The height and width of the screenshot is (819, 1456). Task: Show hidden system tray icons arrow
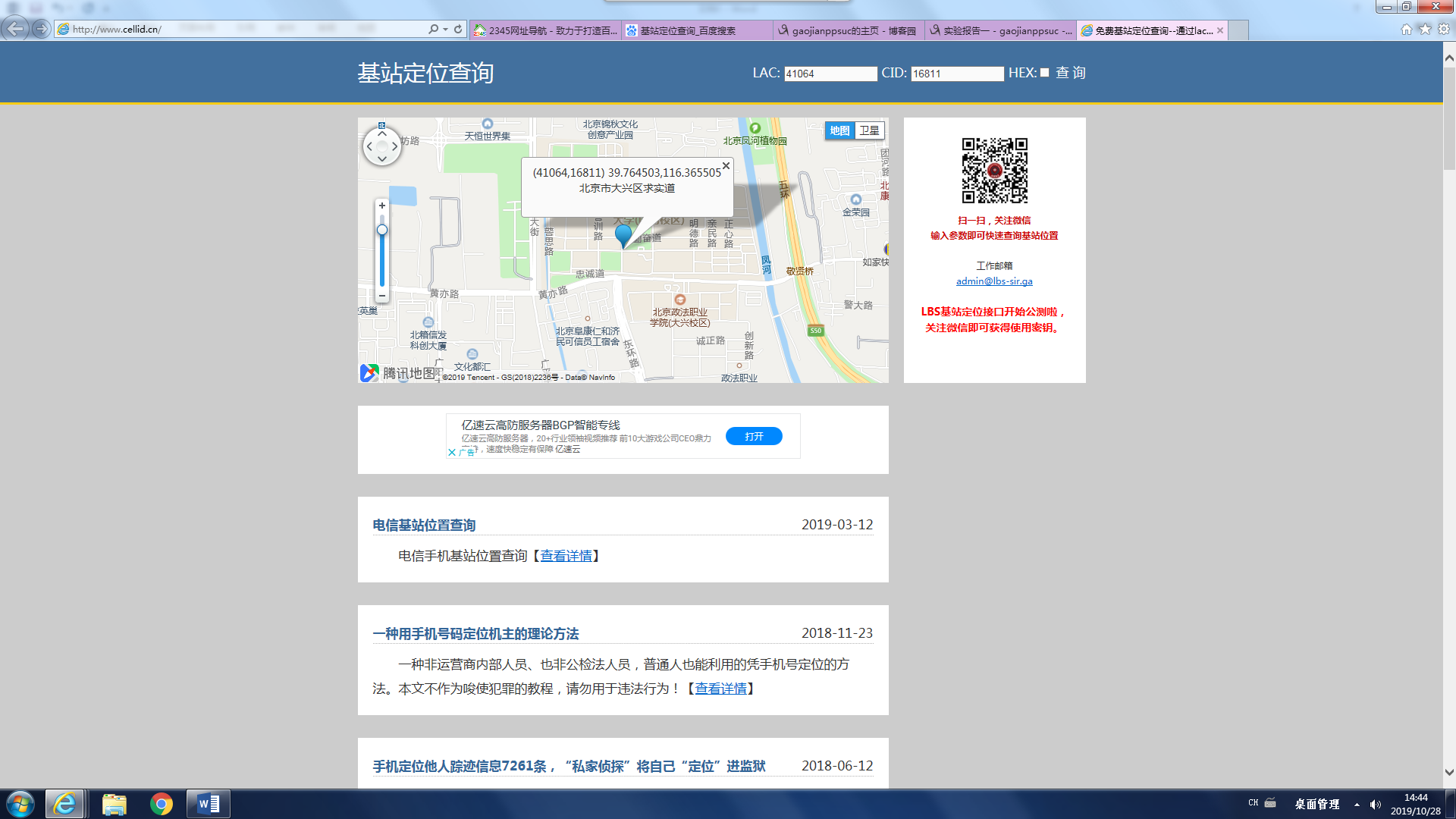(x=1357, y=804)
